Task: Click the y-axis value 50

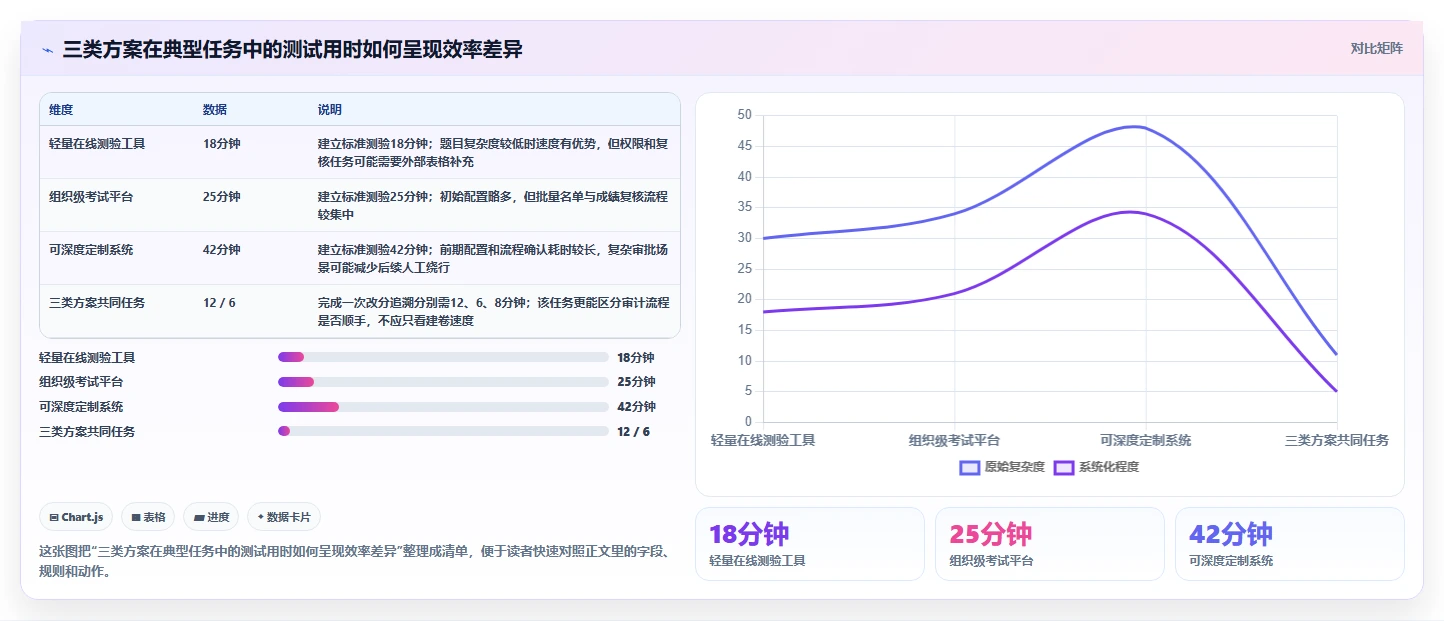Action: click(744, 115)
